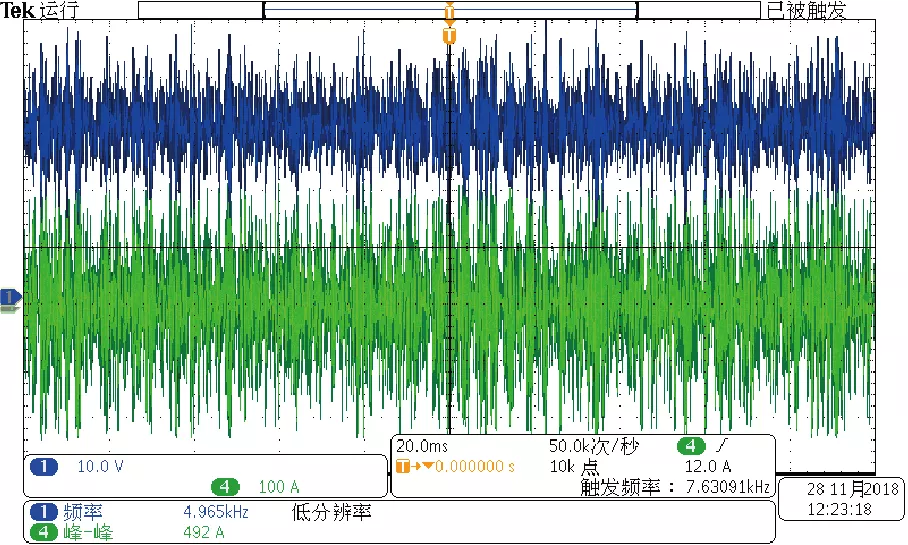Click the 0.000000 s trigger delay value
The height and width of the screenshot is (545, 908).
coord(475,466)
